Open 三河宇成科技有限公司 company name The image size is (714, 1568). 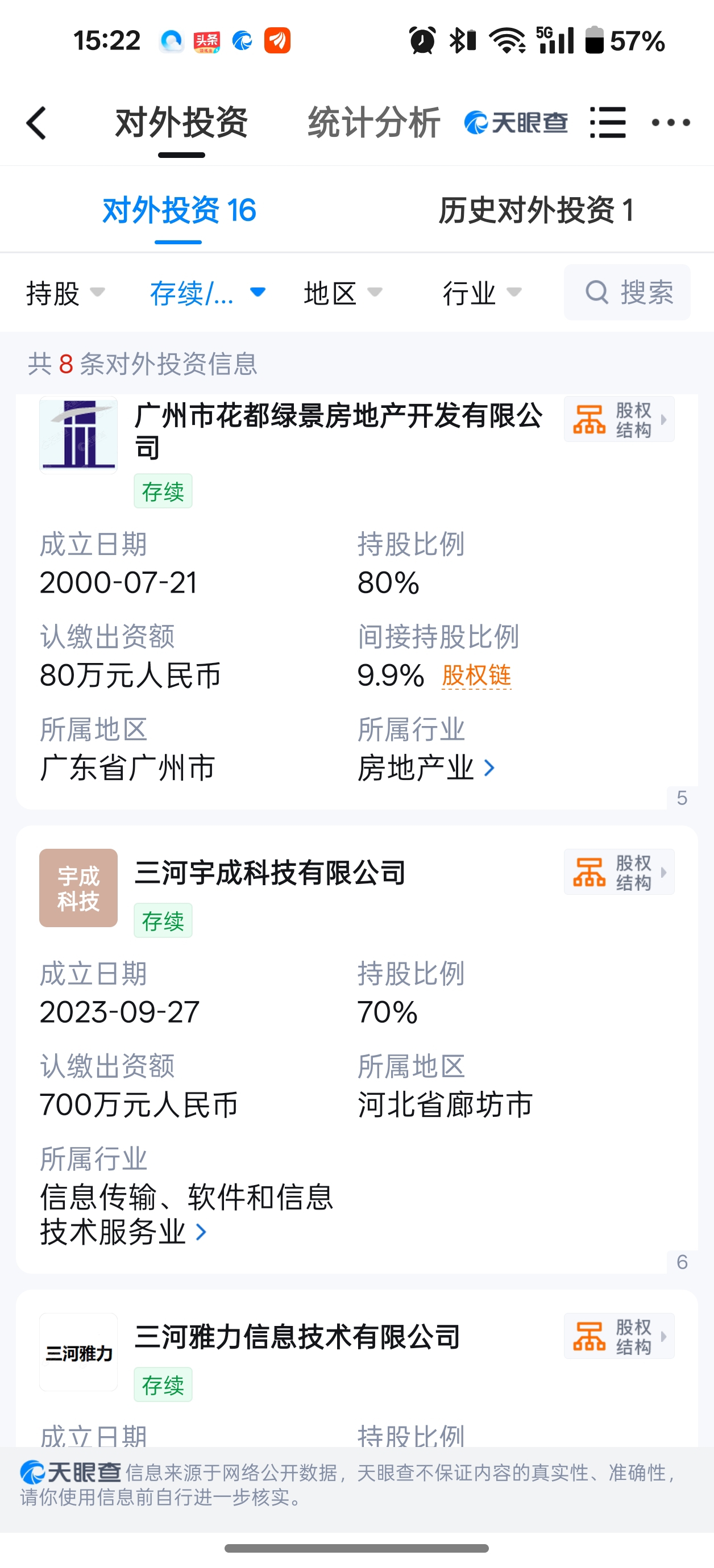pyautogui.click(x=270, y=872)
